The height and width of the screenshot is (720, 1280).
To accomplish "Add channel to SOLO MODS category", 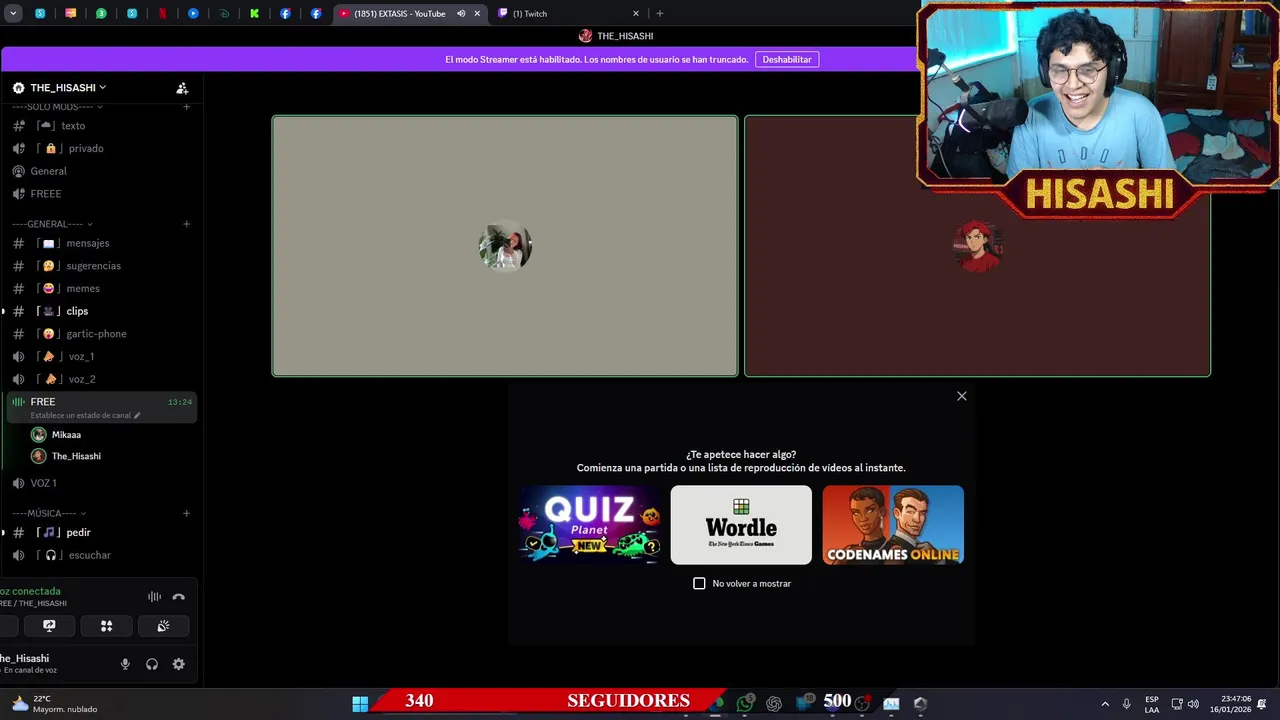I will 186,107.
